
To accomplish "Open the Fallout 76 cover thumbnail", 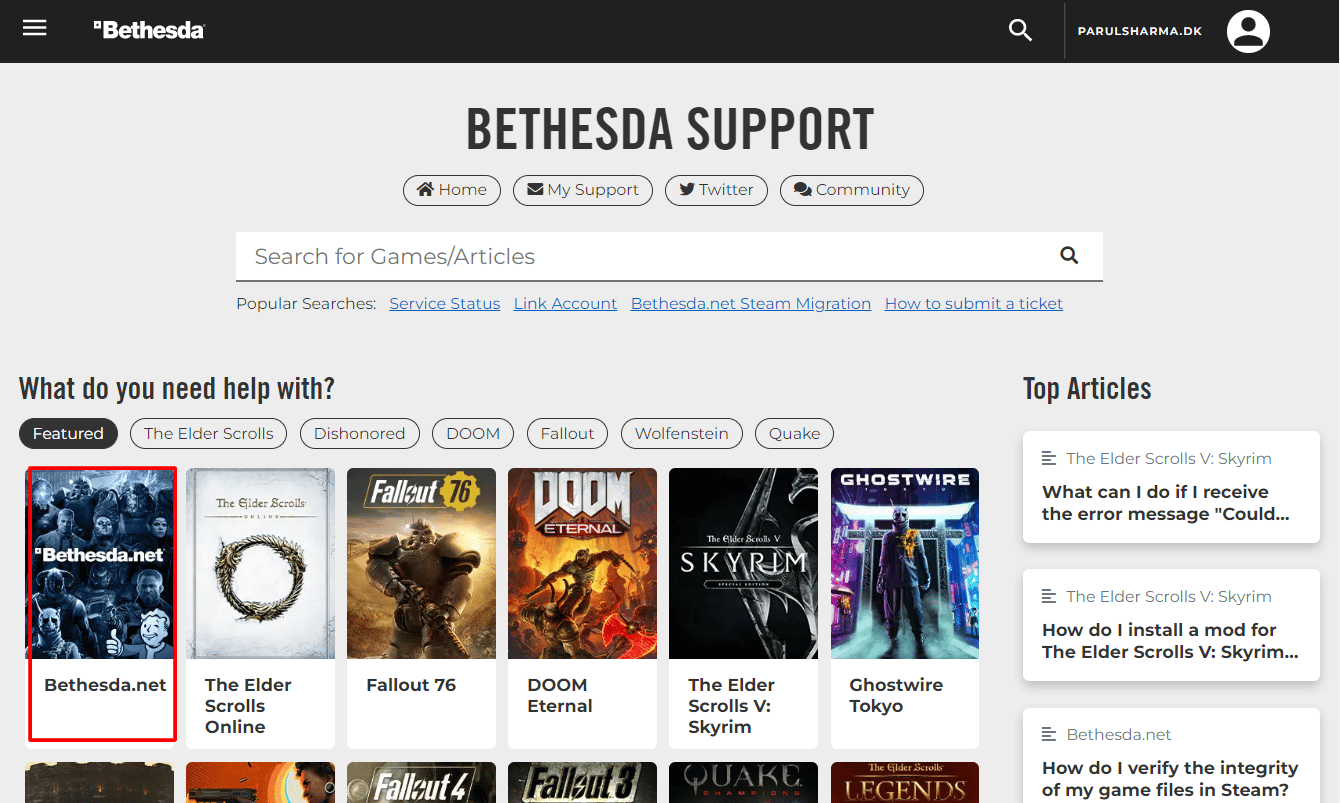I will click(422, 563).
